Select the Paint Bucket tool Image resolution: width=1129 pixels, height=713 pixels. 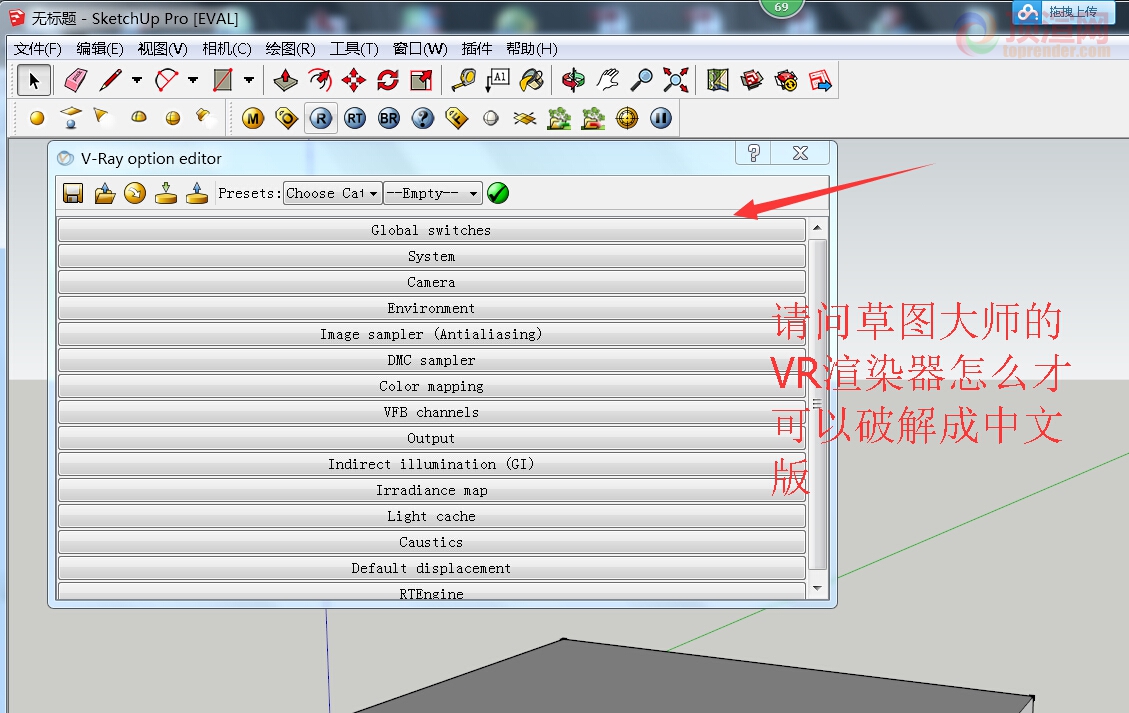531,80
